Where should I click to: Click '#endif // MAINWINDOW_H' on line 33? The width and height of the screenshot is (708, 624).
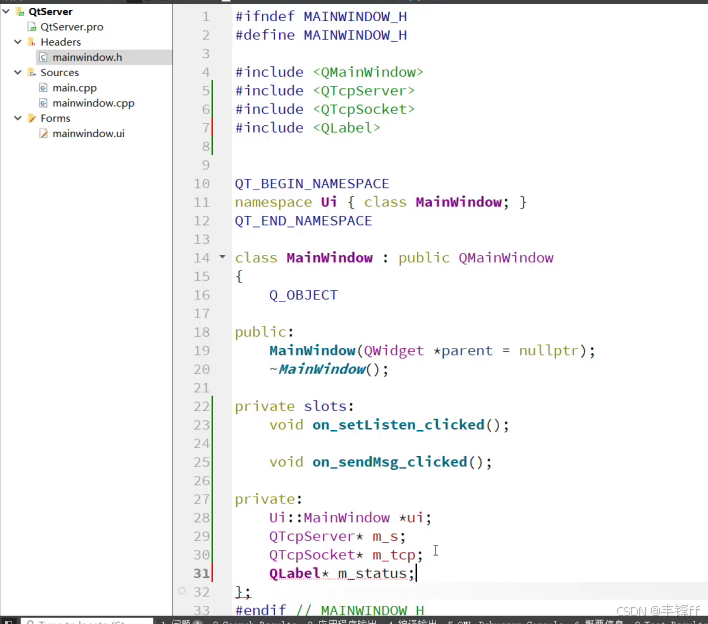330,610
